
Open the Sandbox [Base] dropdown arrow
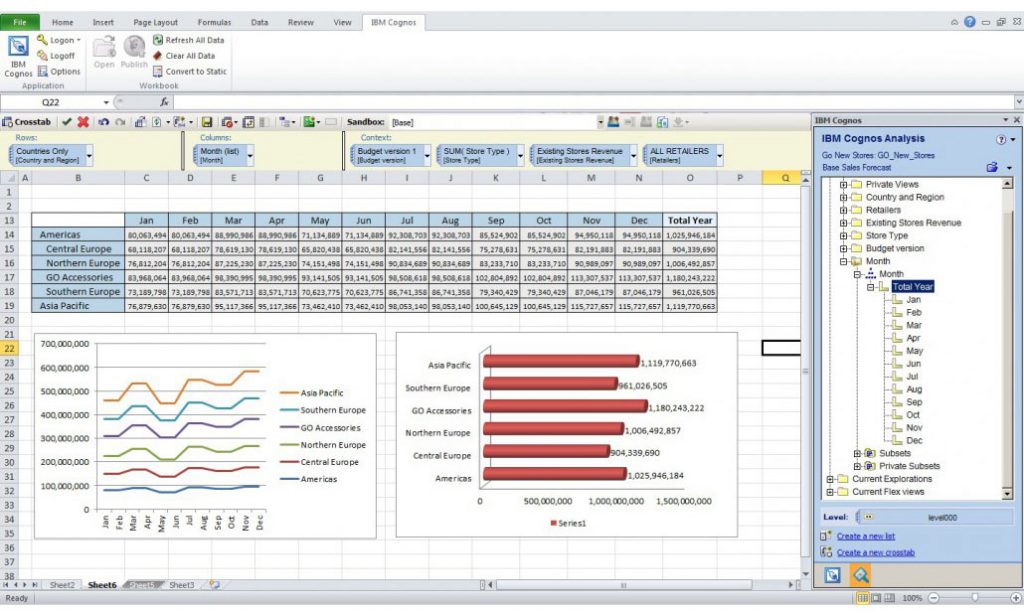pos(600,122)
